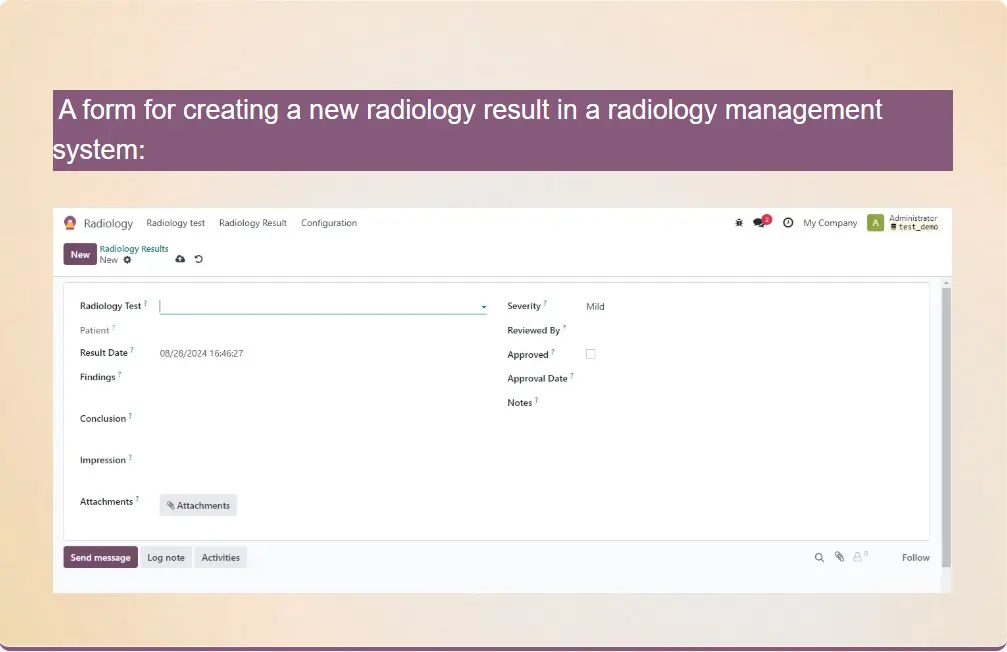Search messages with magnifier icon

(x=819, y=558)
